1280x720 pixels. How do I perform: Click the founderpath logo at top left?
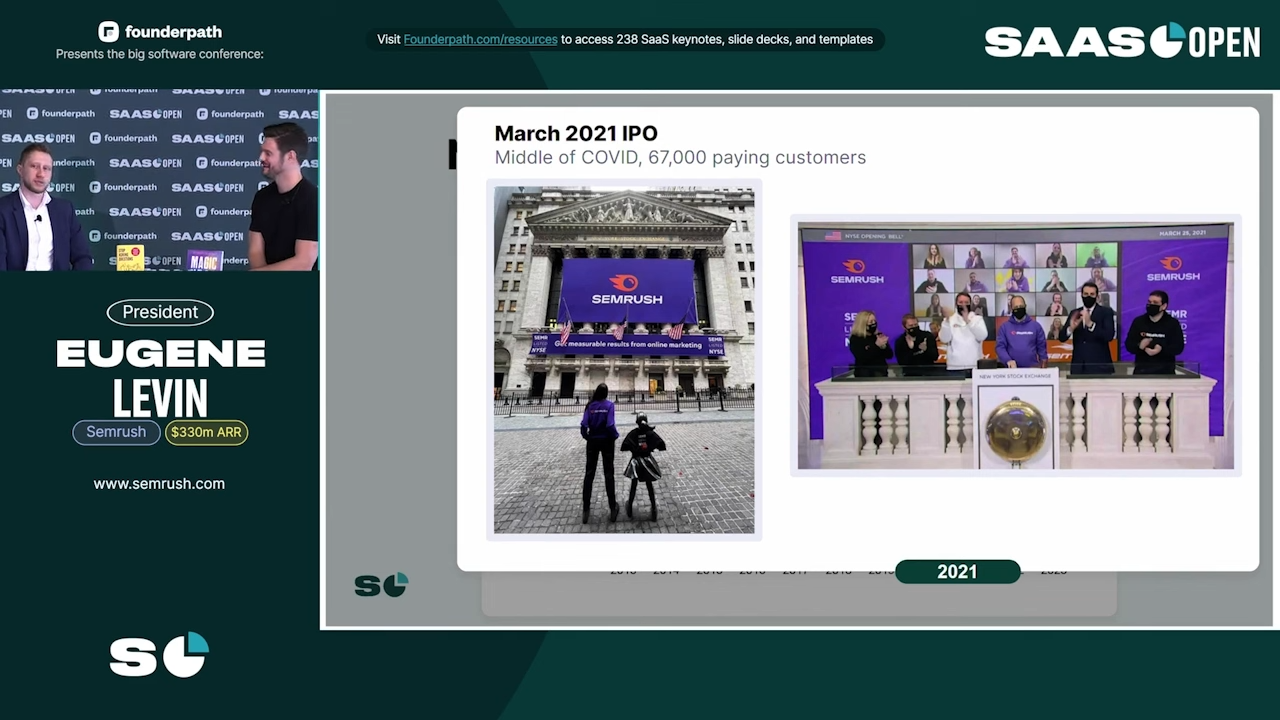tap(160, 32)
